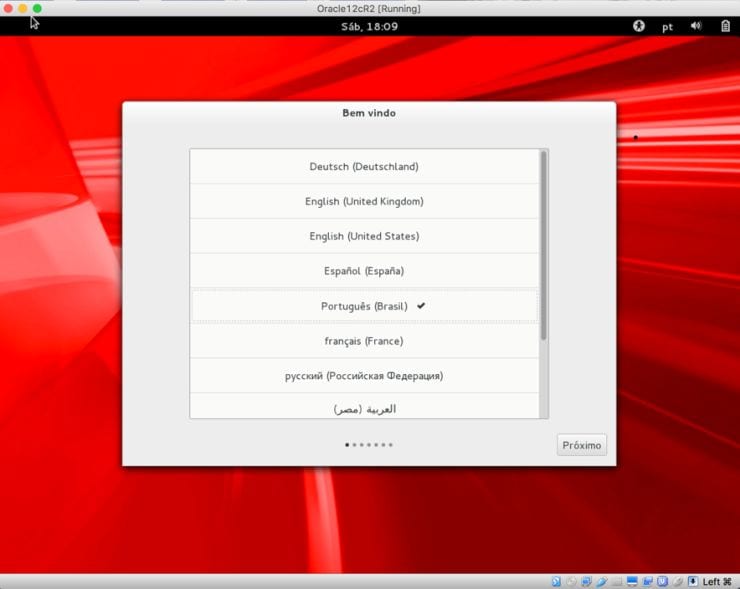740x589 pixels.
Task: Open the pt keyboard layout selector
Action: tap(667, 27)
